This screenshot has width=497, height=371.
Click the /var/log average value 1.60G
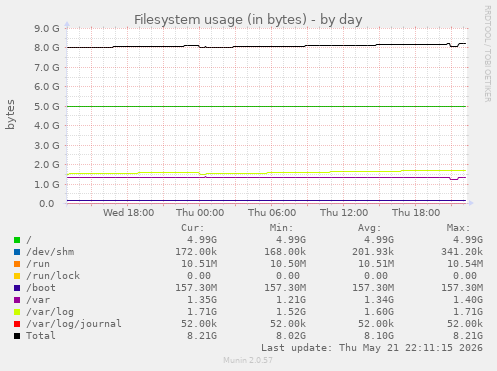click(x=379, y=312)
